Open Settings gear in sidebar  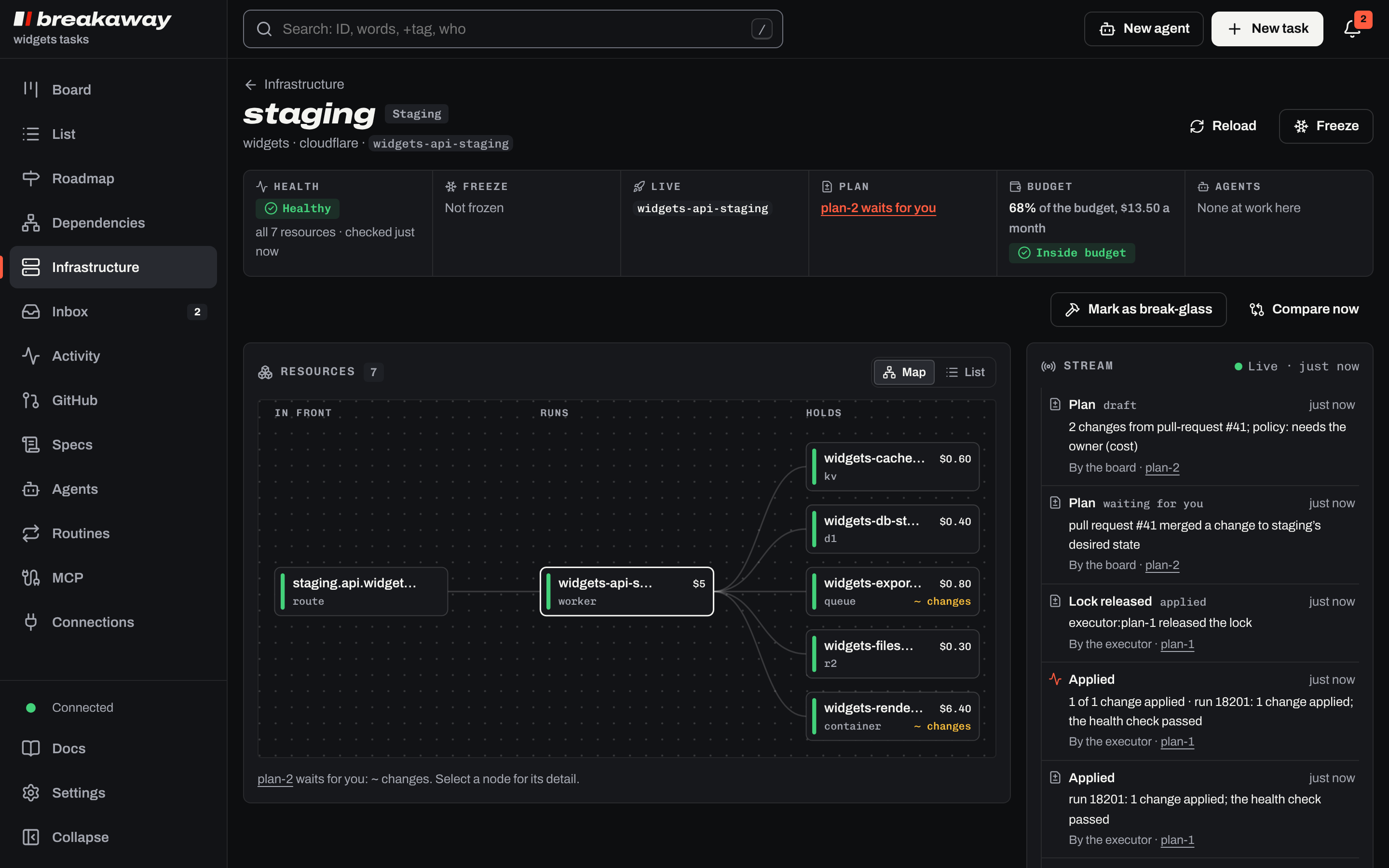tap(113, 793)
